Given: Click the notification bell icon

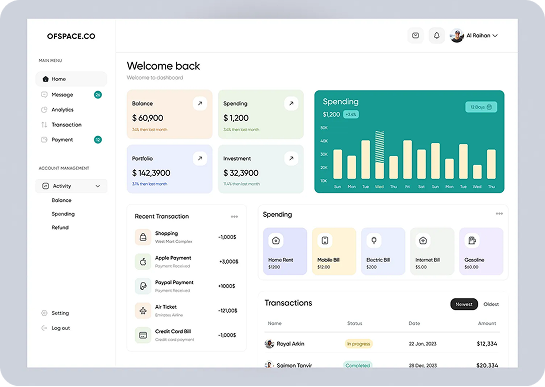Looking at the screenshot, I should [x=437, y=35].
